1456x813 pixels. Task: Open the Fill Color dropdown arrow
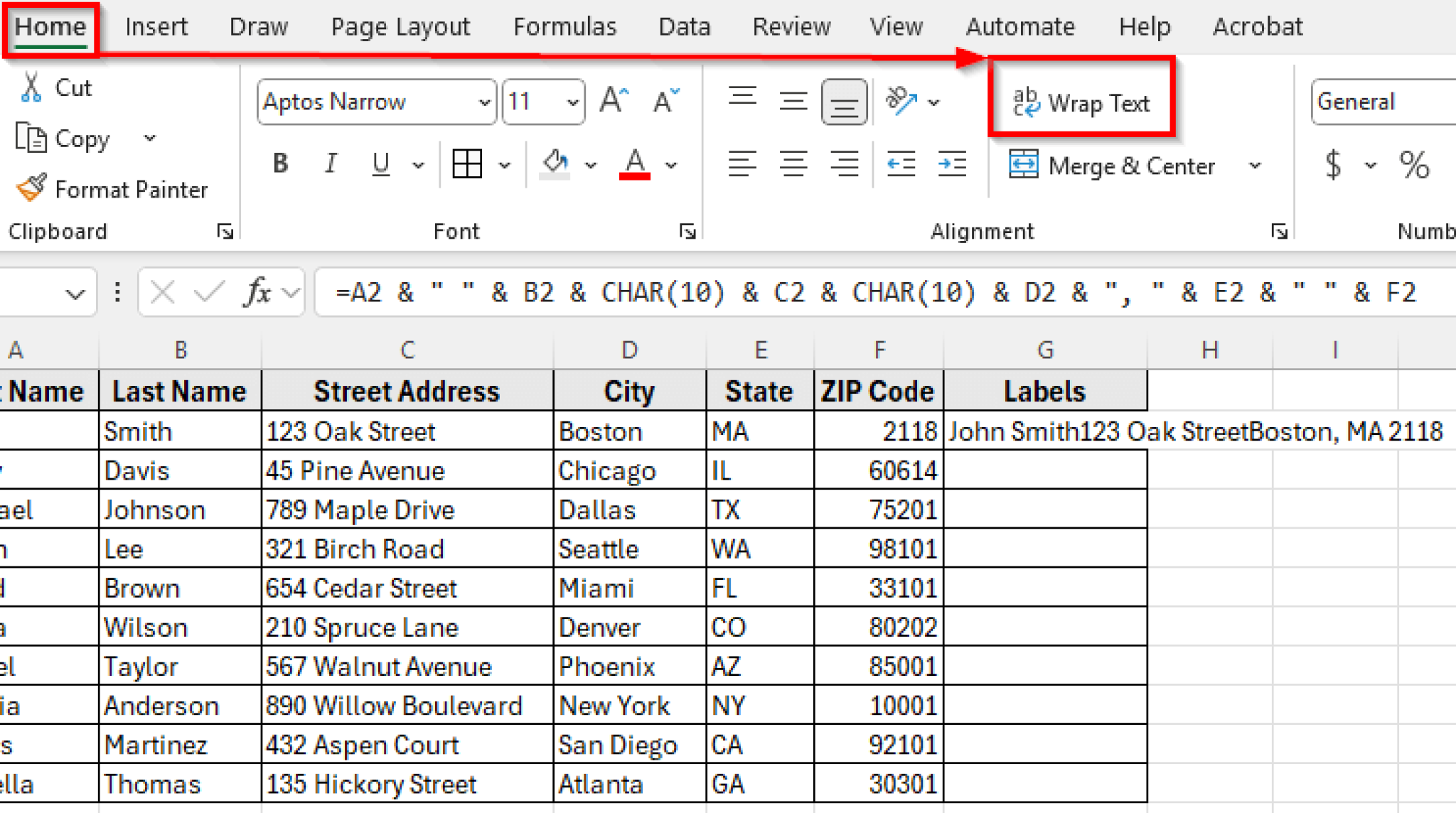pos(591,163)
